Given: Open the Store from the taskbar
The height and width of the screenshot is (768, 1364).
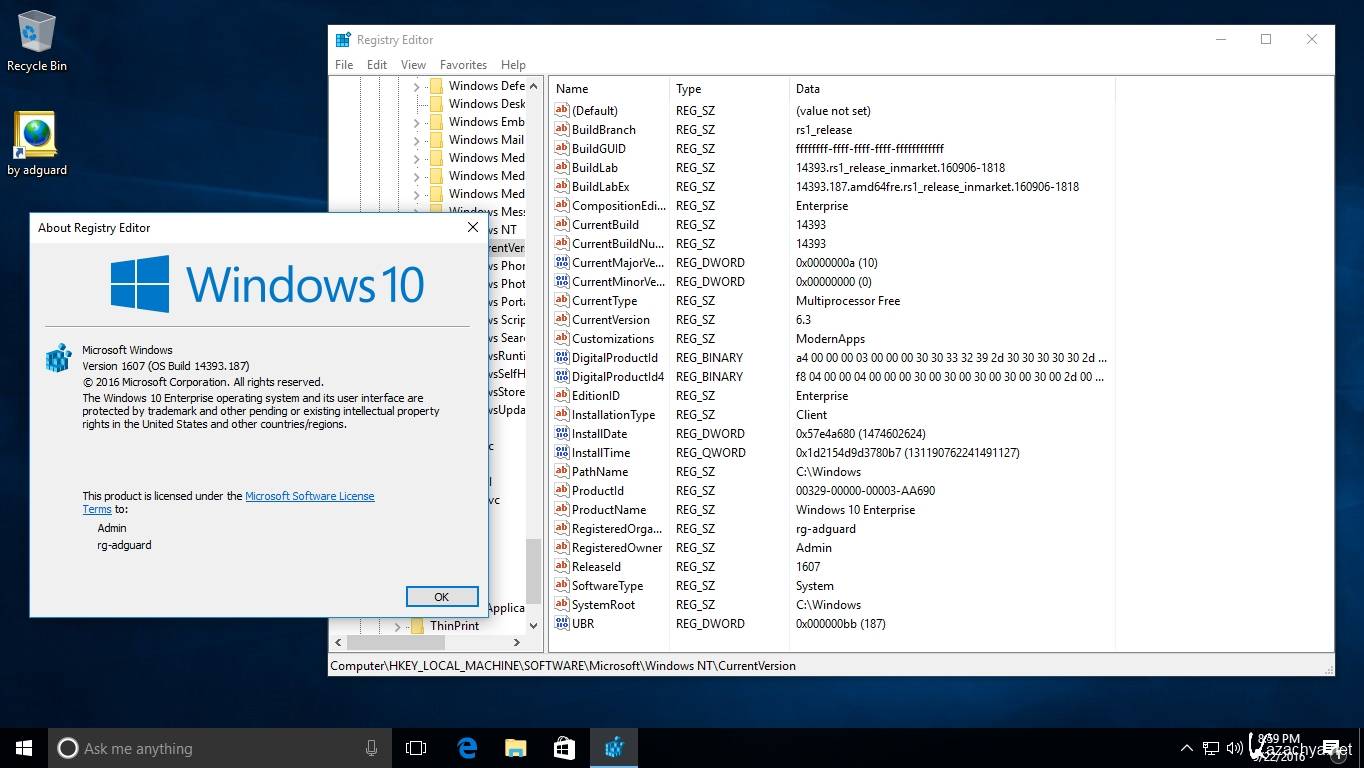Looking at the screenshot, I should (564, 748).
